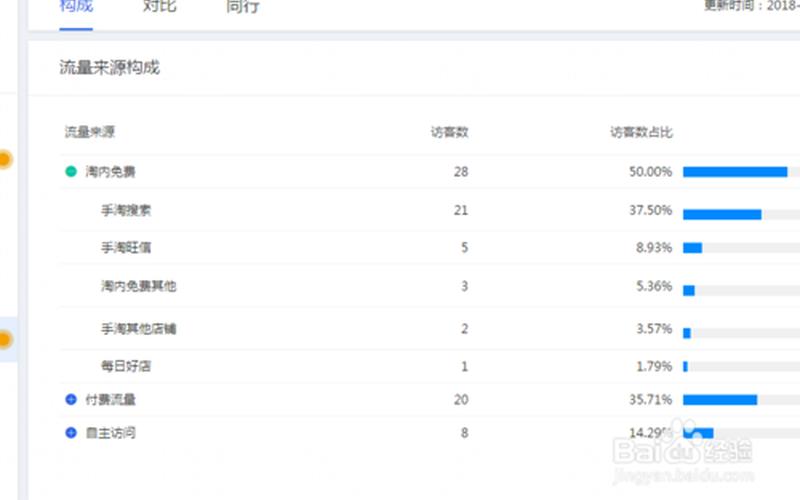The image size is (800, 500).
Task: Click the 流量来源 column header
Action: (90, 132)
